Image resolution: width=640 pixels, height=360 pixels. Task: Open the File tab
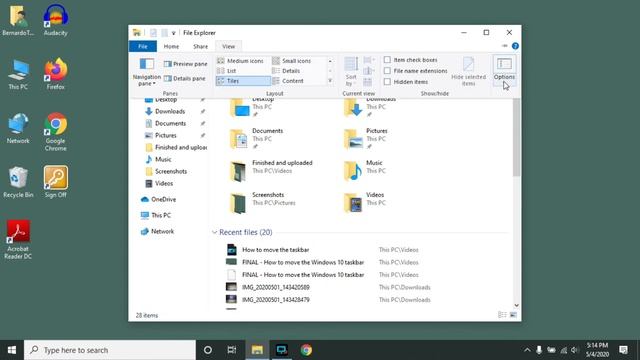pyautogui.click(x=142, y=47)
